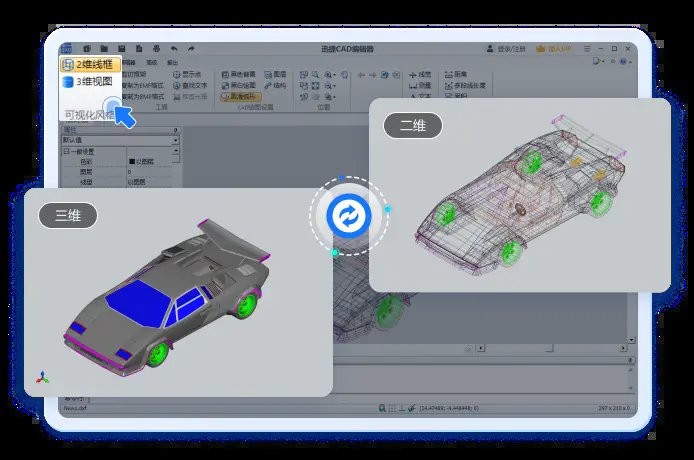Select the 3维视图 view option
This screenshot has width=694, height=460.
coord(92,81)
